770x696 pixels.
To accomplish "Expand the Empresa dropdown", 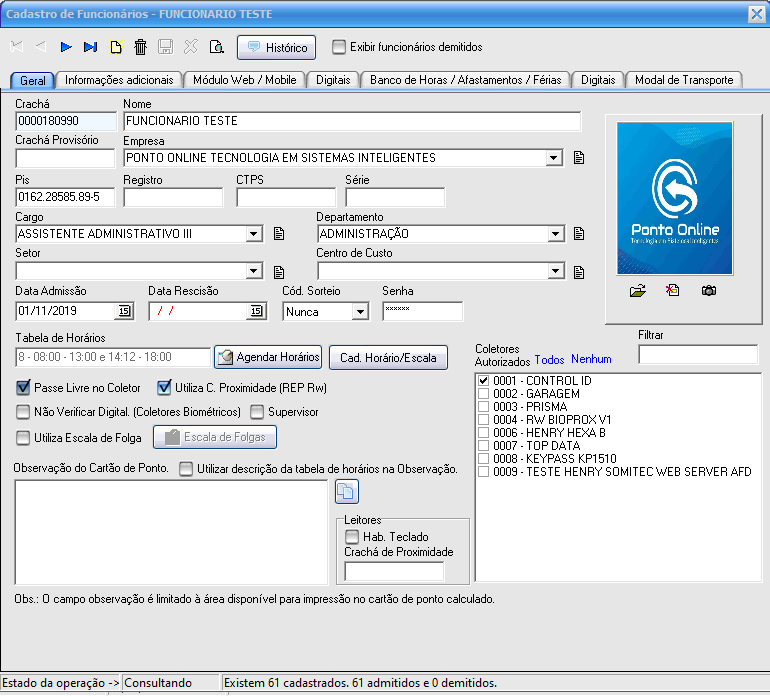I will click(x=554, y=158).
